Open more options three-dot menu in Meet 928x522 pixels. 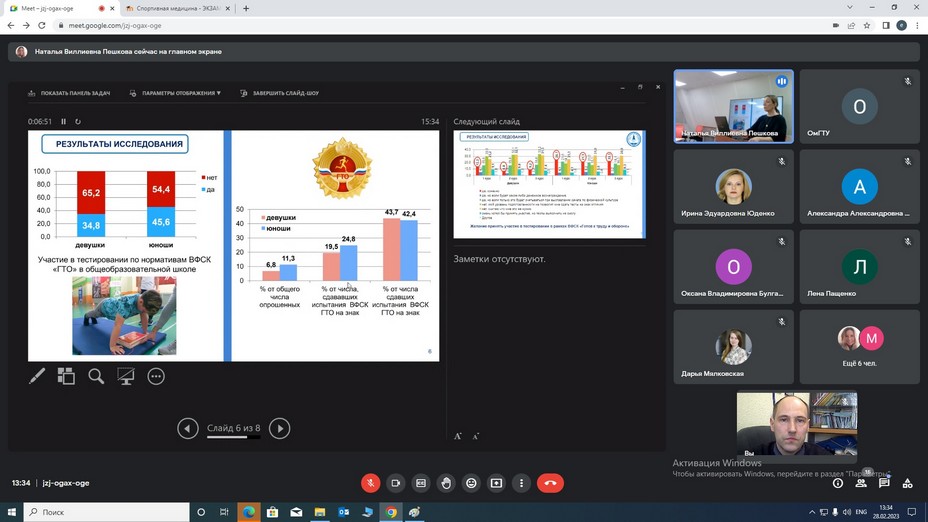click(x=521, y=483)
